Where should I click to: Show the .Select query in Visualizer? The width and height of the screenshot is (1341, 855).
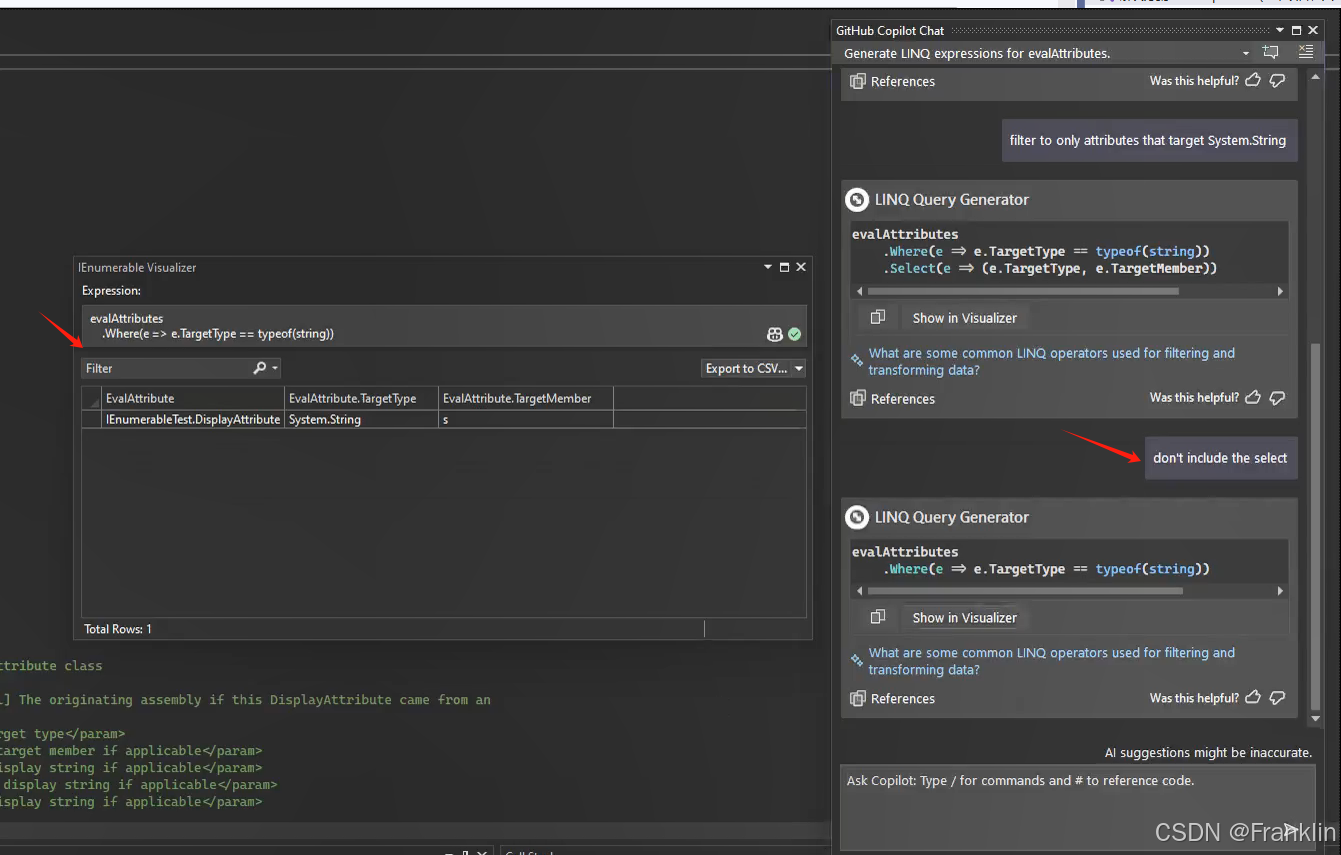(964, 318)
